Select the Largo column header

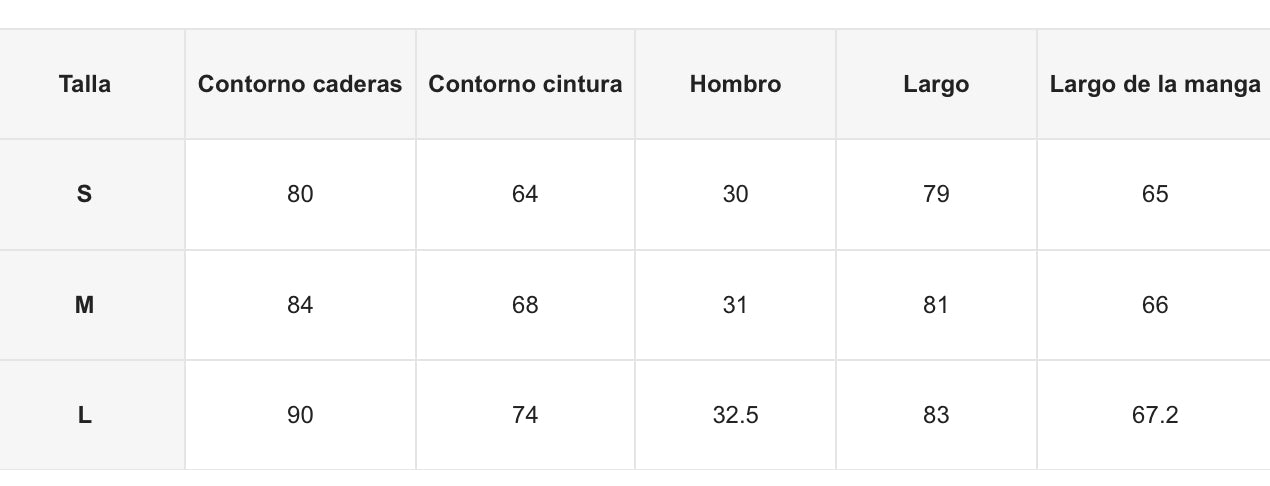point(936,84)
